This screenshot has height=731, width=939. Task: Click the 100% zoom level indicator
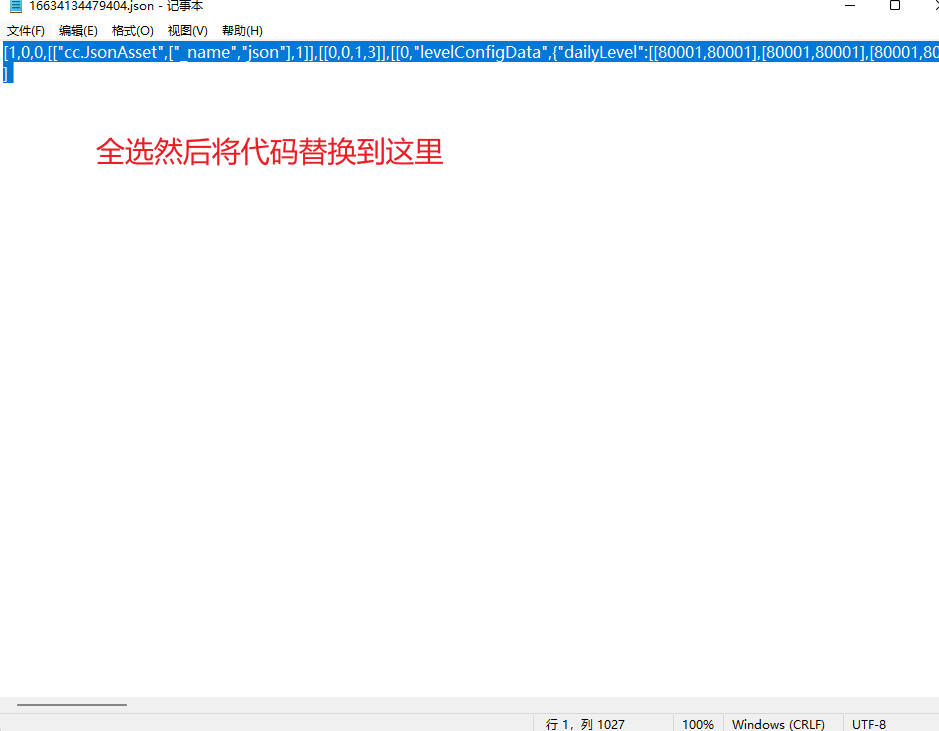698,724
